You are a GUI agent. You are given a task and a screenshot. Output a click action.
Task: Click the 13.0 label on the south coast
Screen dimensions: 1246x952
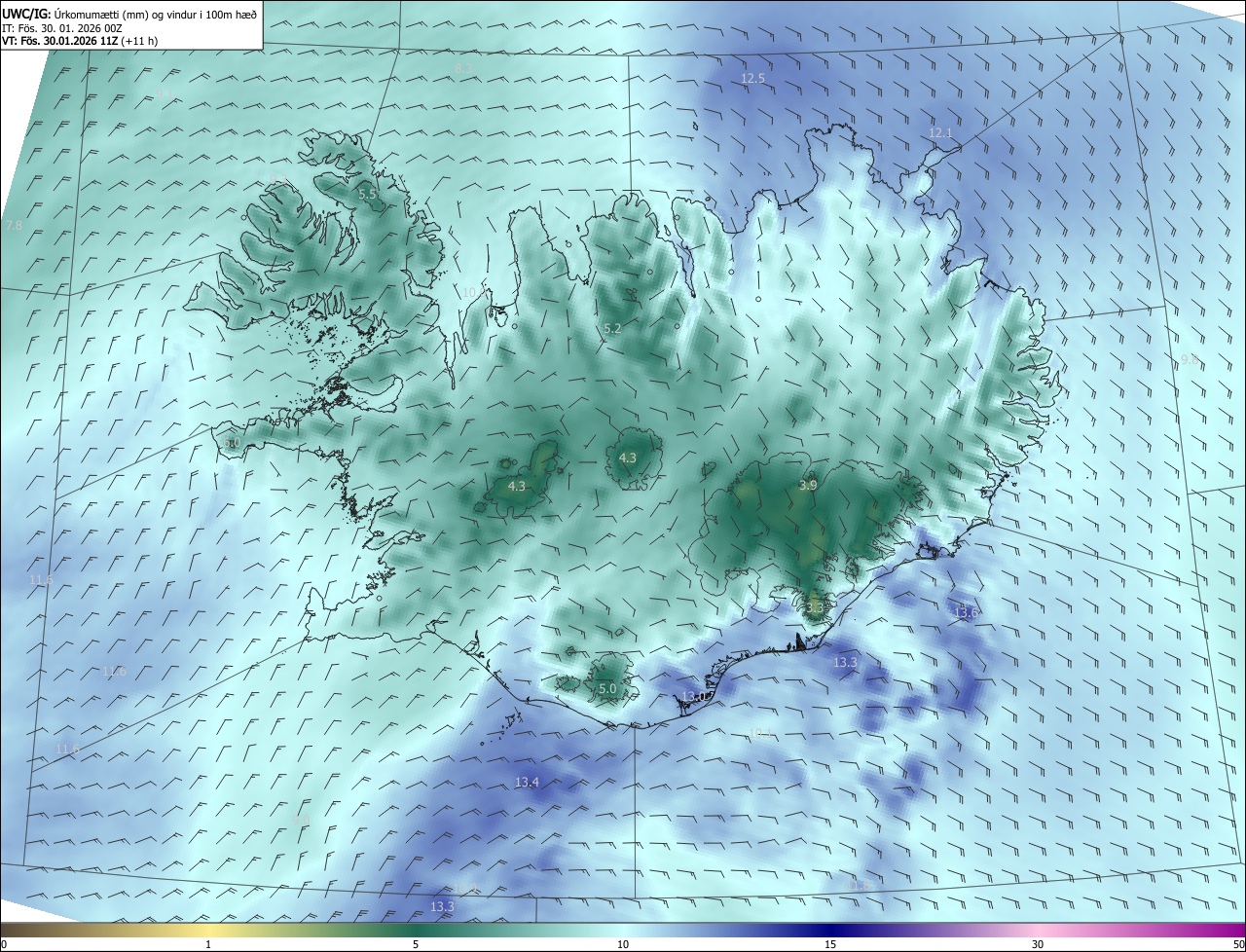692,696
